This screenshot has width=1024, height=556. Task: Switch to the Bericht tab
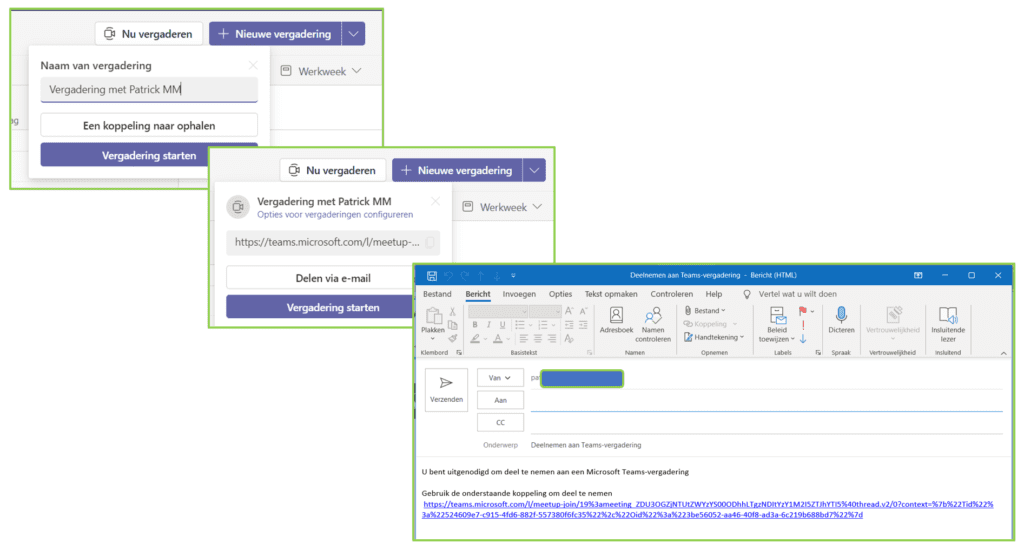pyautogui.click(x=478, y=294)
